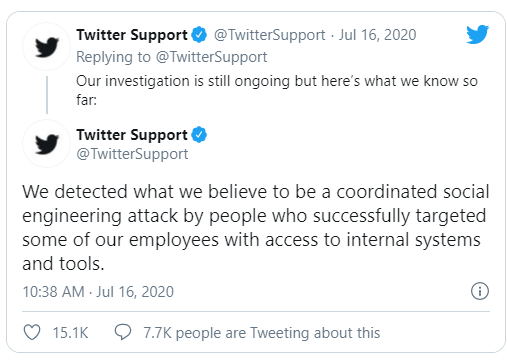Open the Twitter Support name in the parent tweet
507x361 pixels.
[x=132, y=35]
